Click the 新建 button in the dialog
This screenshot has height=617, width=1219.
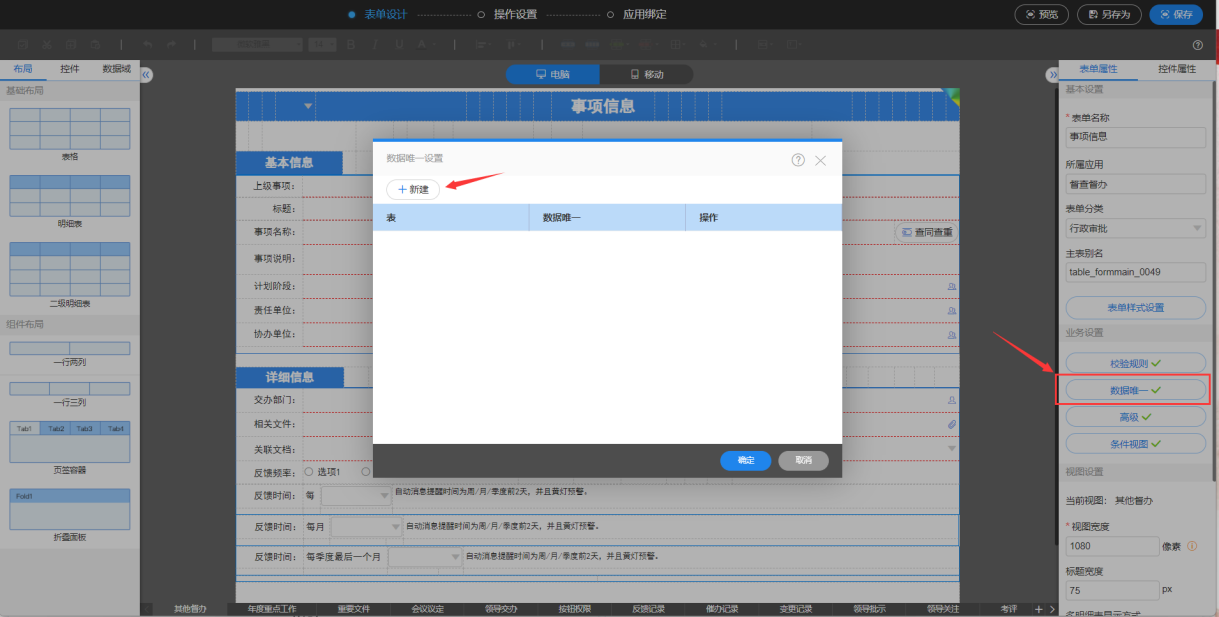(x=413, y=189)
